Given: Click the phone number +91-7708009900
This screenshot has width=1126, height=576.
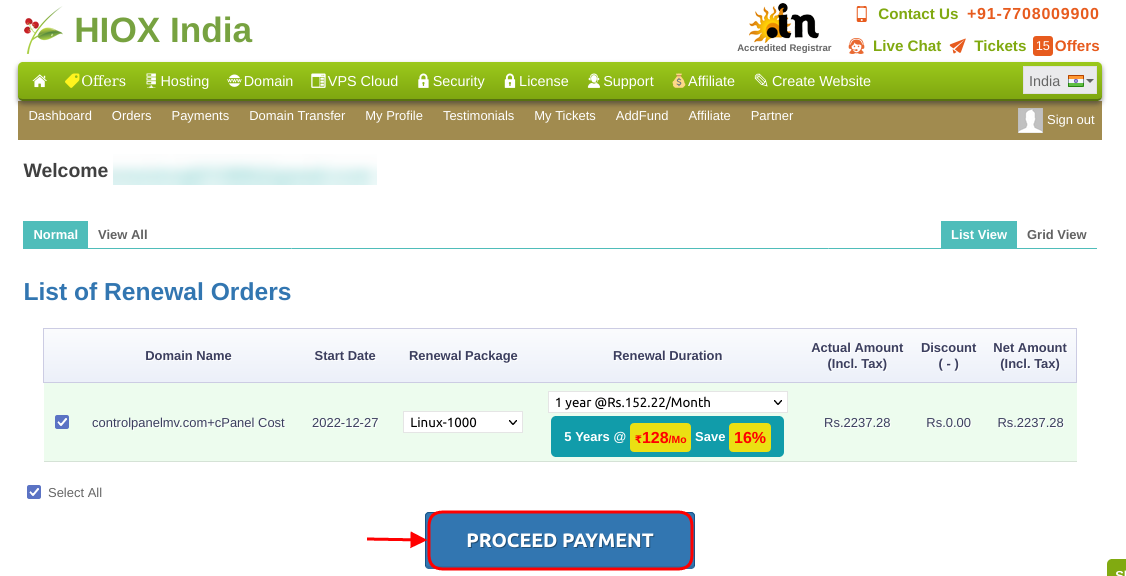Looking at the screenshot, I should click(1033, 14).
